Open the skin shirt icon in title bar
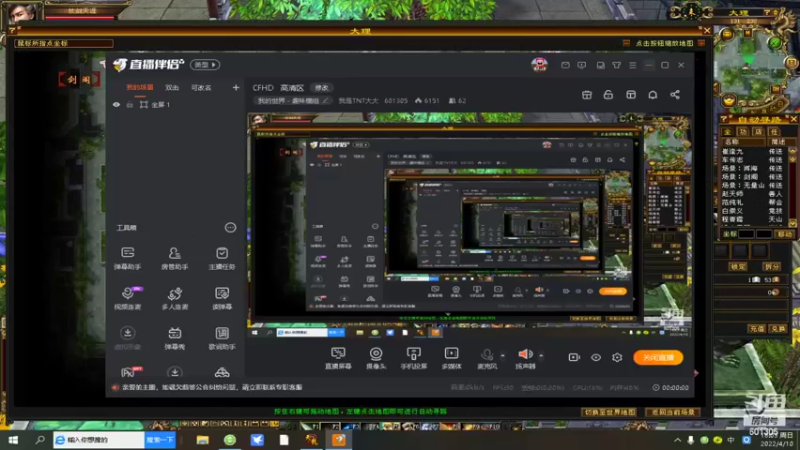The image size is (800, 450). click(617, 65)
